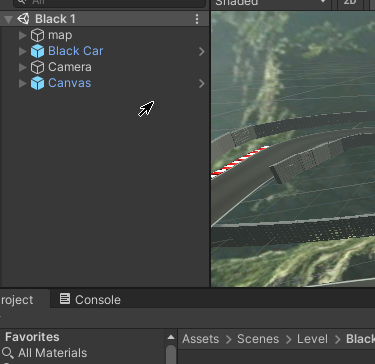Expand the Camera object foldout arrow
The width and height of the screenshot is (375, 364).
pos(23,67)
